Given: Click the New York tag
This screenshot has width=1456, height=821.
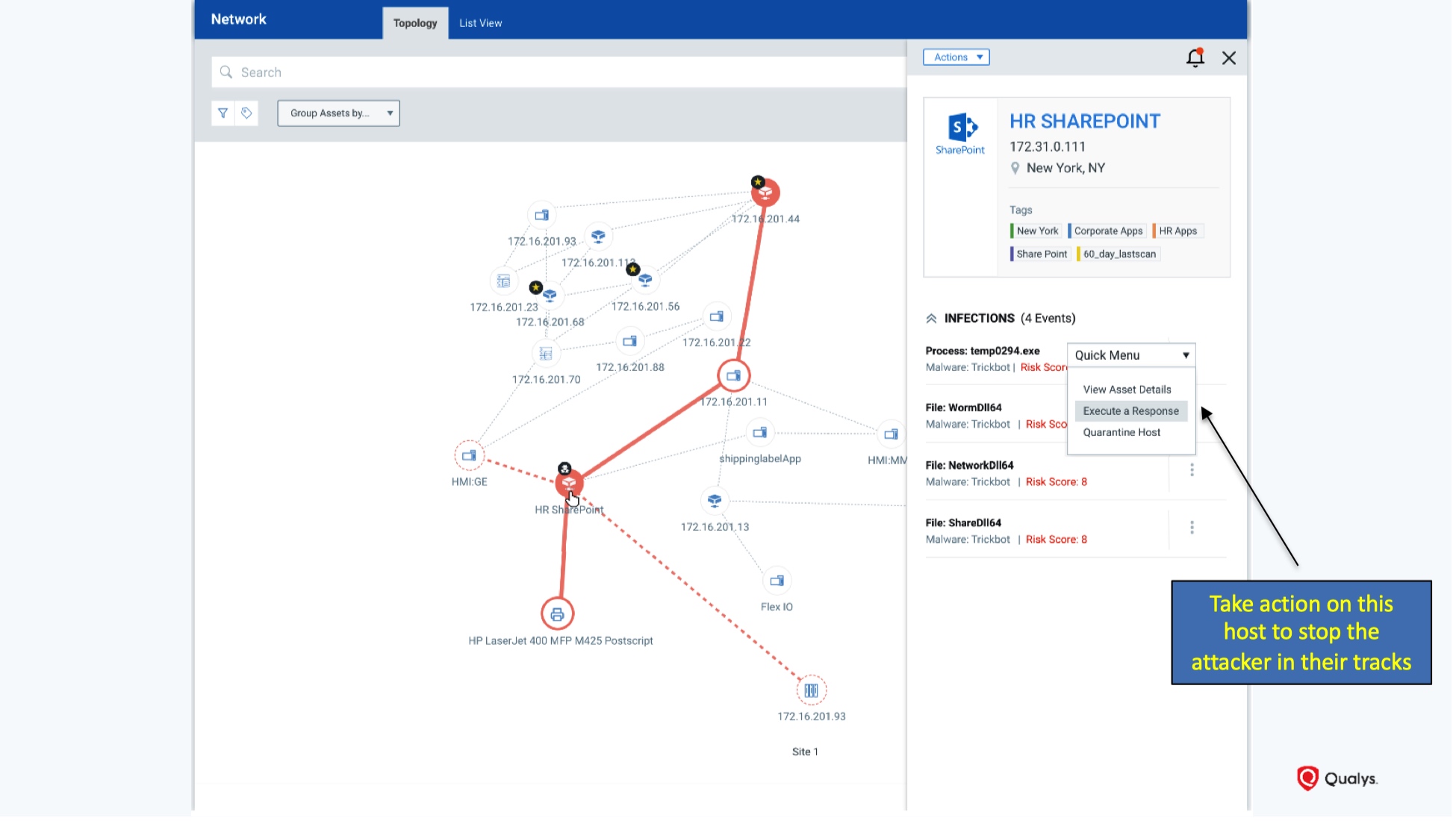Looking at the screenshot, I should (x=1036, y=231).
